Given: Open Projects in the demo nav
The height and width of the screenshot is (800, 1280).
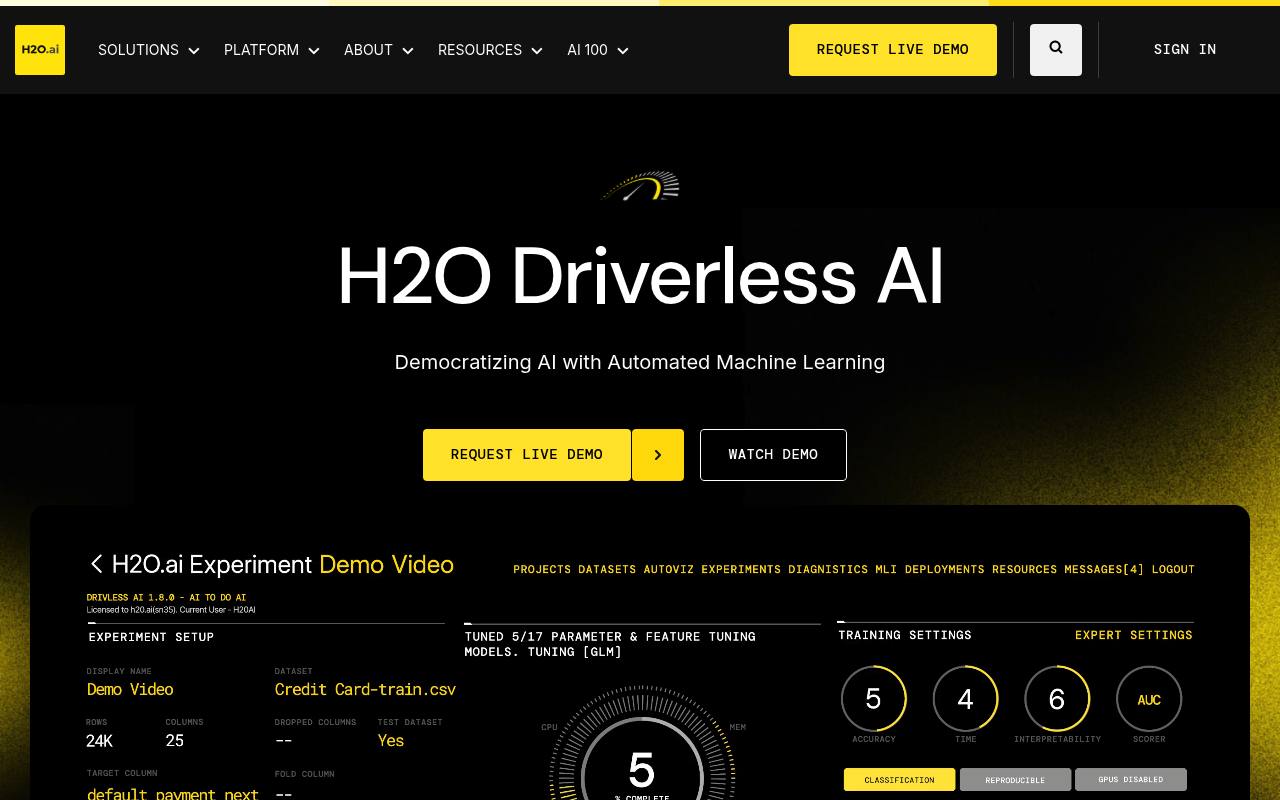Looking at the screenshot, I should point(542,569).
